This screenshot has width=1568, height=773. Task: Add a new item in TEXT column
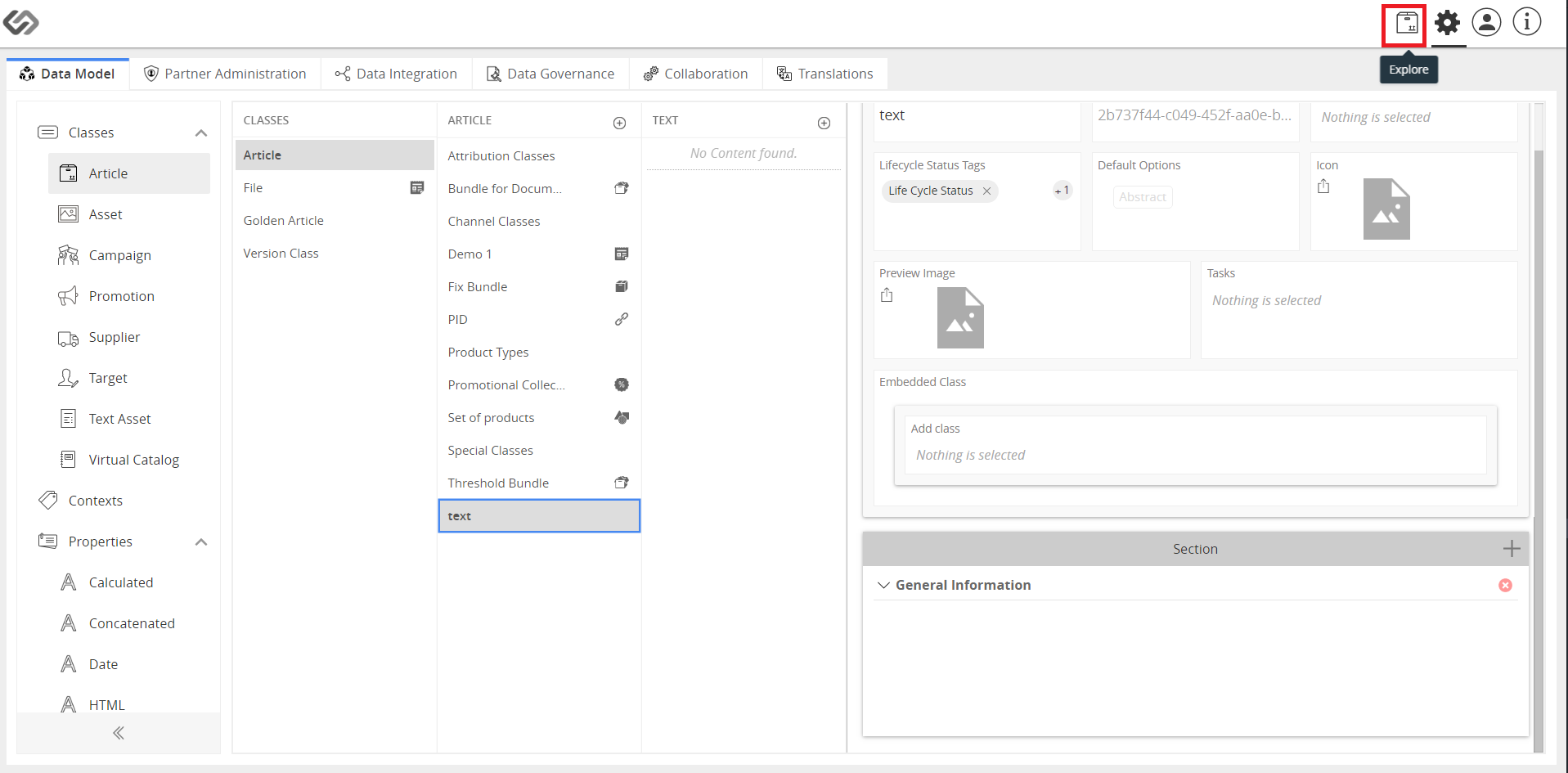click(824, 123)
